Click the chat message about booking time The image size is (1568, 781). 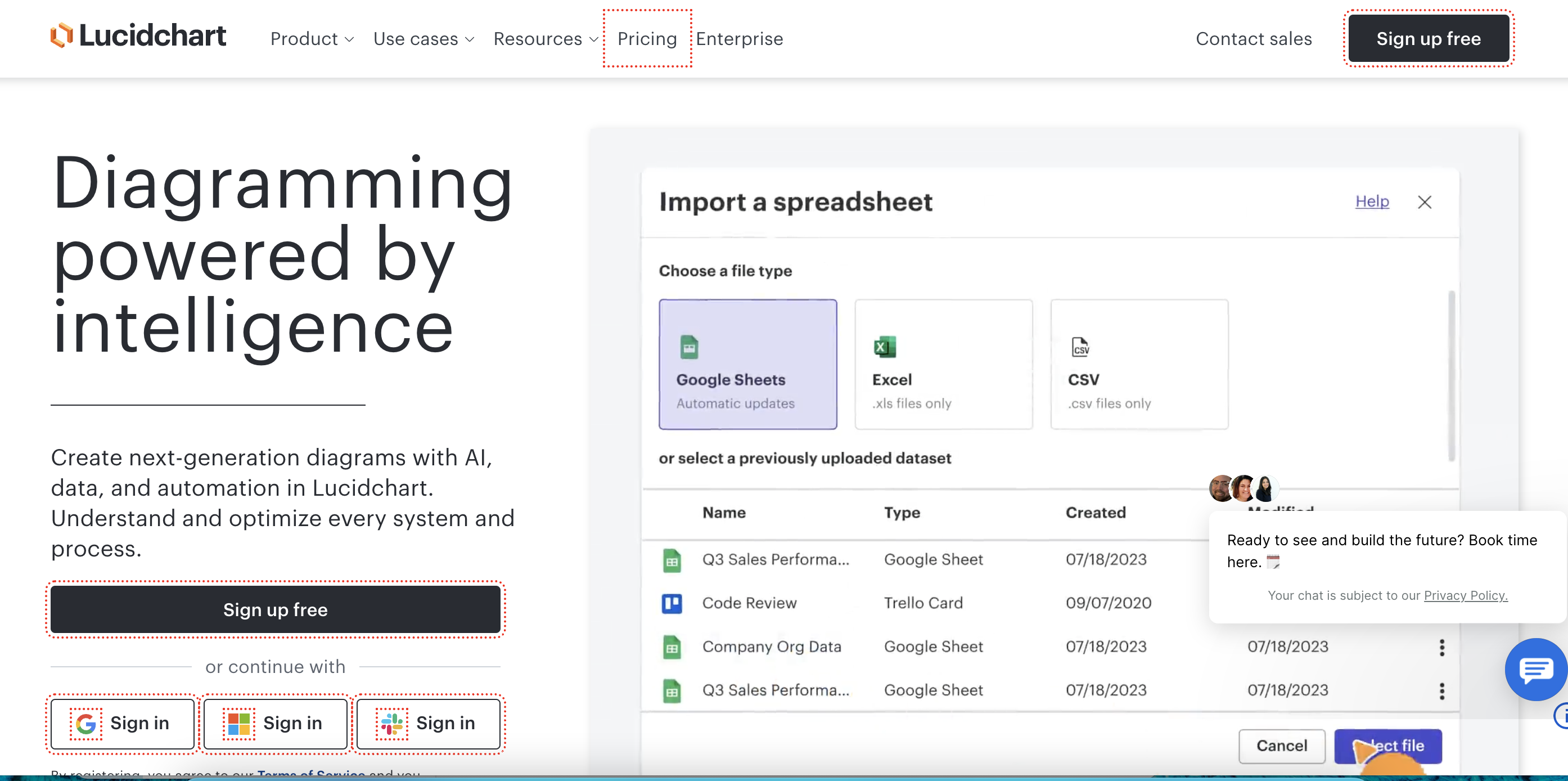[x=1382, y=551]
